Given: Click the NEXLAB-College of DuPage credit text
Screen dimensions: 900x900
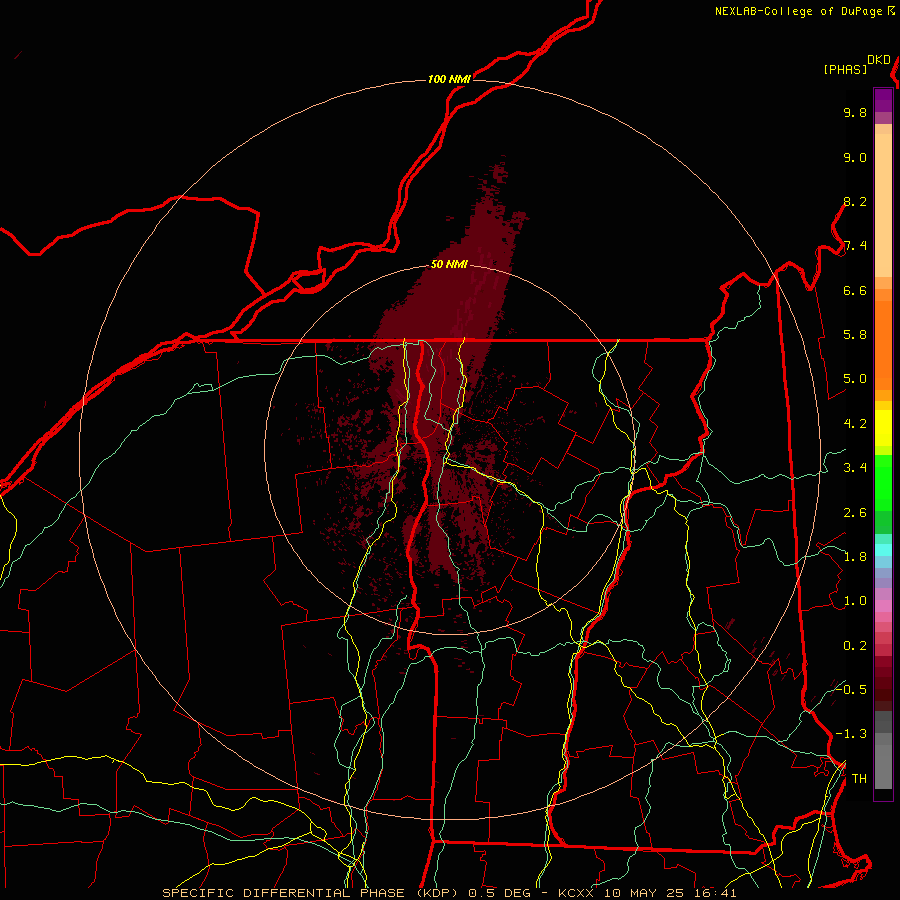Looking at the screenshot, I should coord(798,11).
